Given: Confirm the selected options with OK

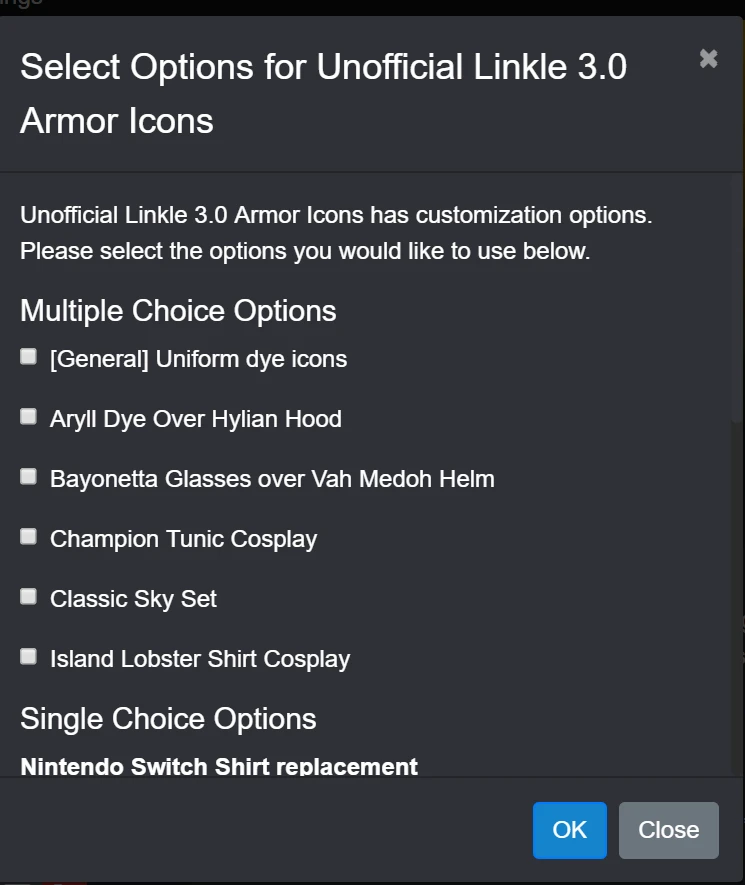Looking at the screenshot, I should point(569,830).
